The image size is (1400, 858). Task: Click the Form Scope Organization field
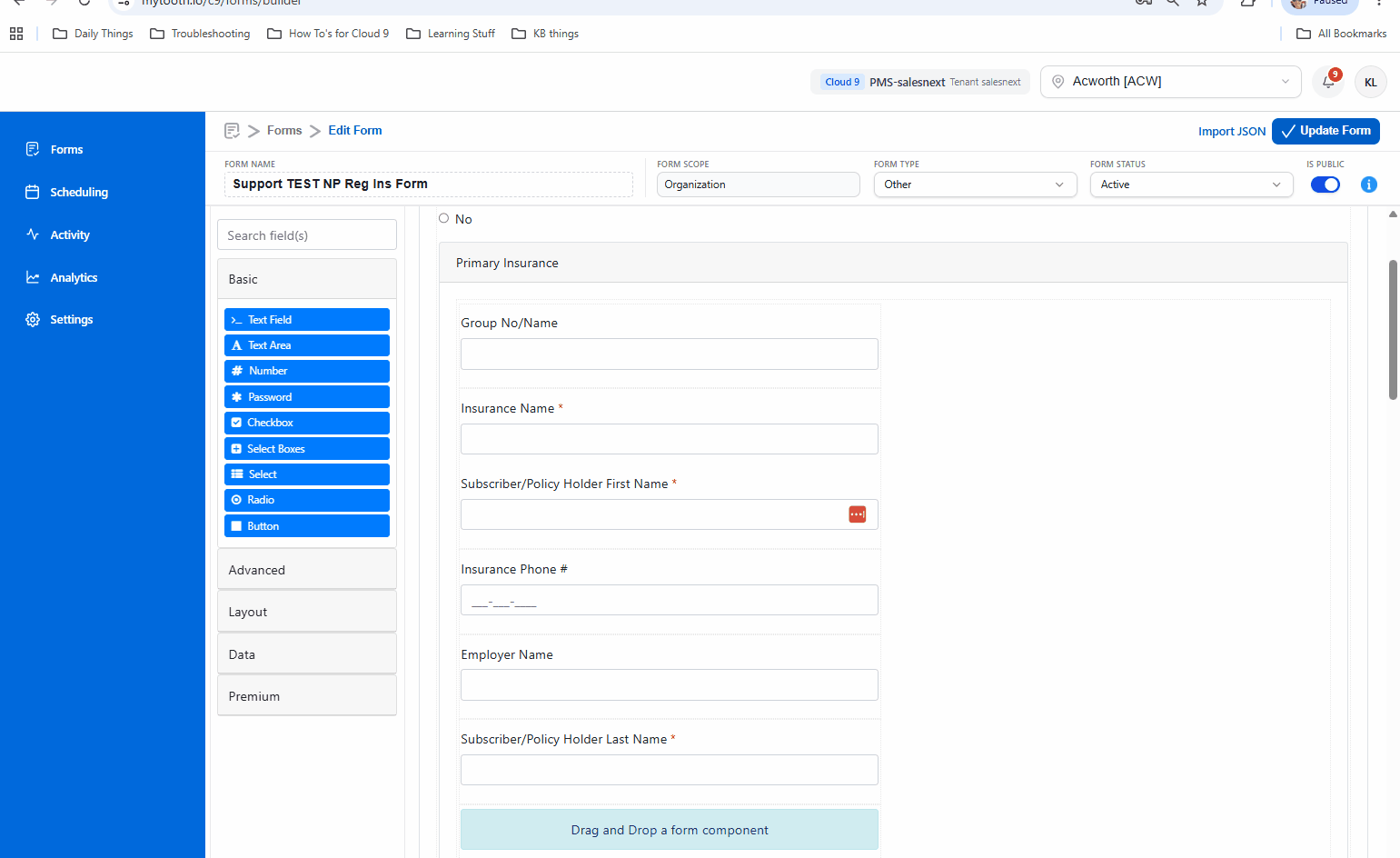759,185
